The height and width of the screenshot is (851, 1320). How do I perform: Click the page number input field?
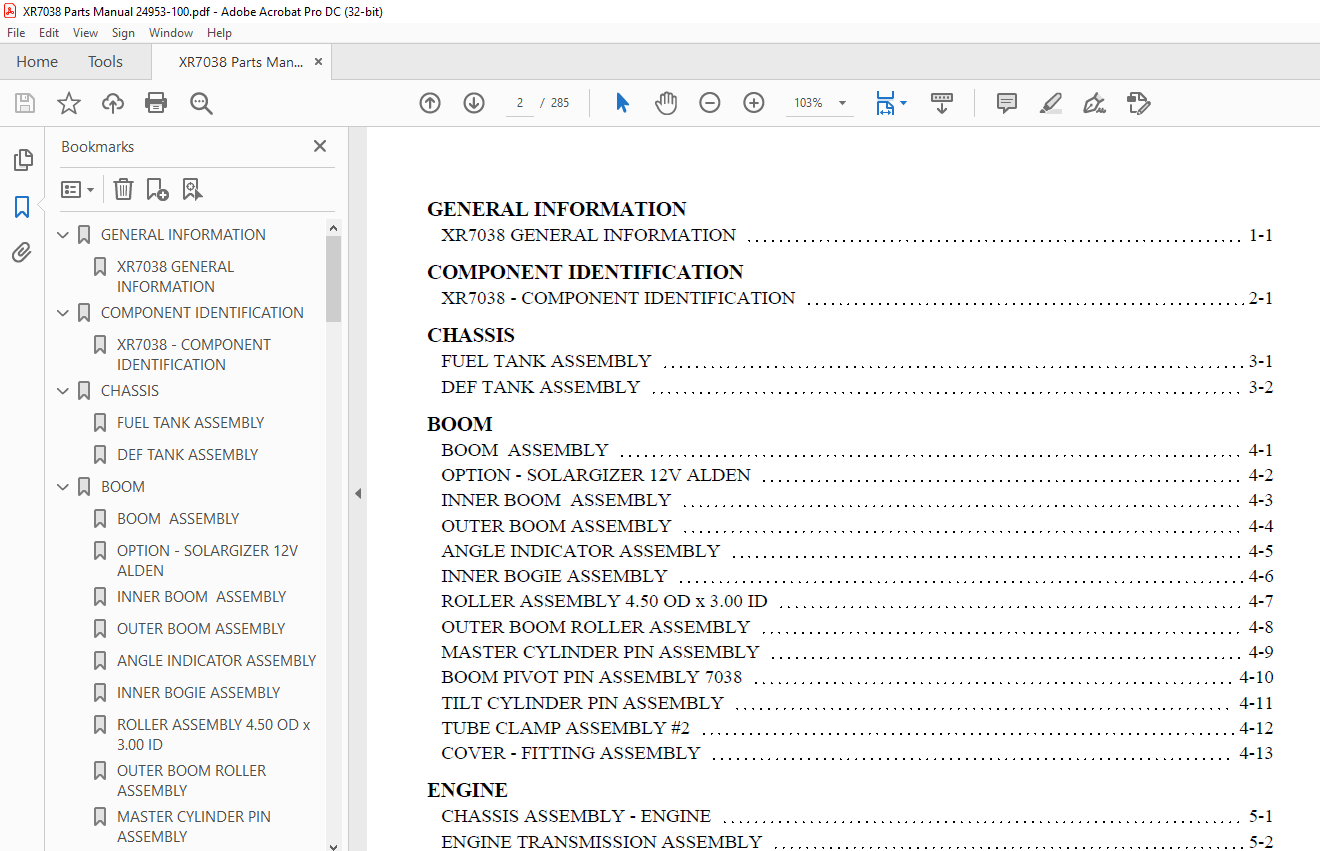[x=520, y=103]
